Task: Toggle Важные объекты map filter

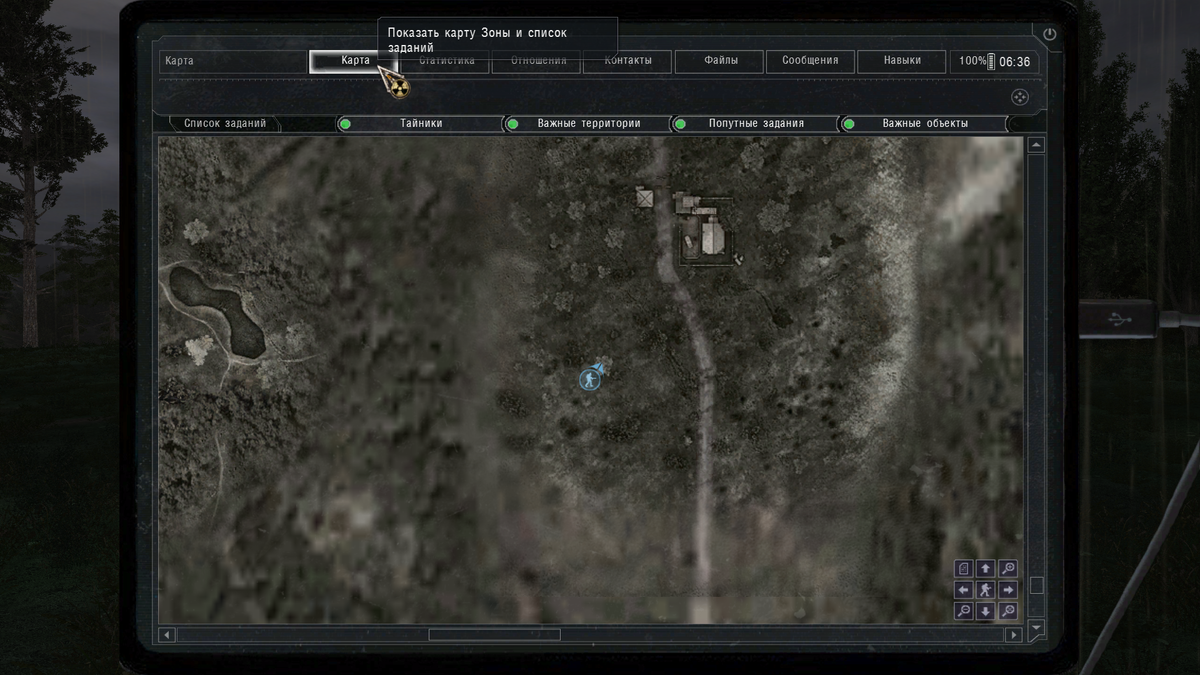Action: 923,124
